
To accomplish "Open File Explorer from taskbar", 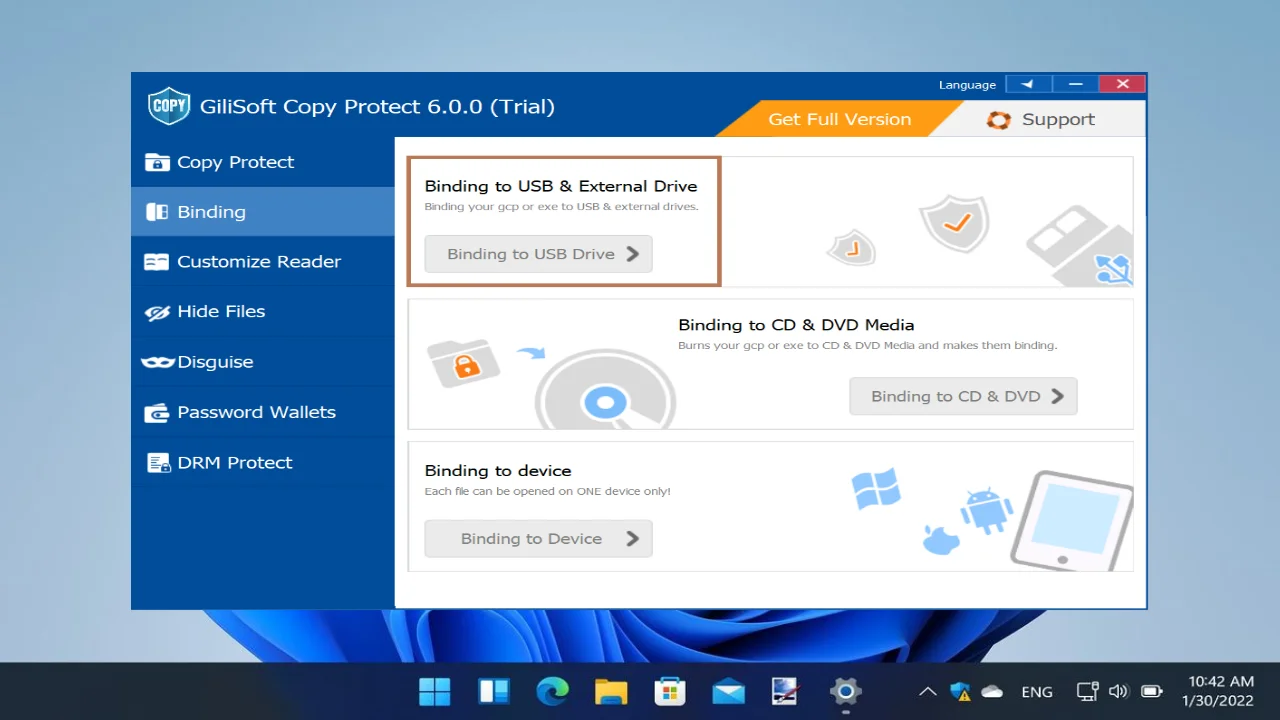I will pos(611,691).
